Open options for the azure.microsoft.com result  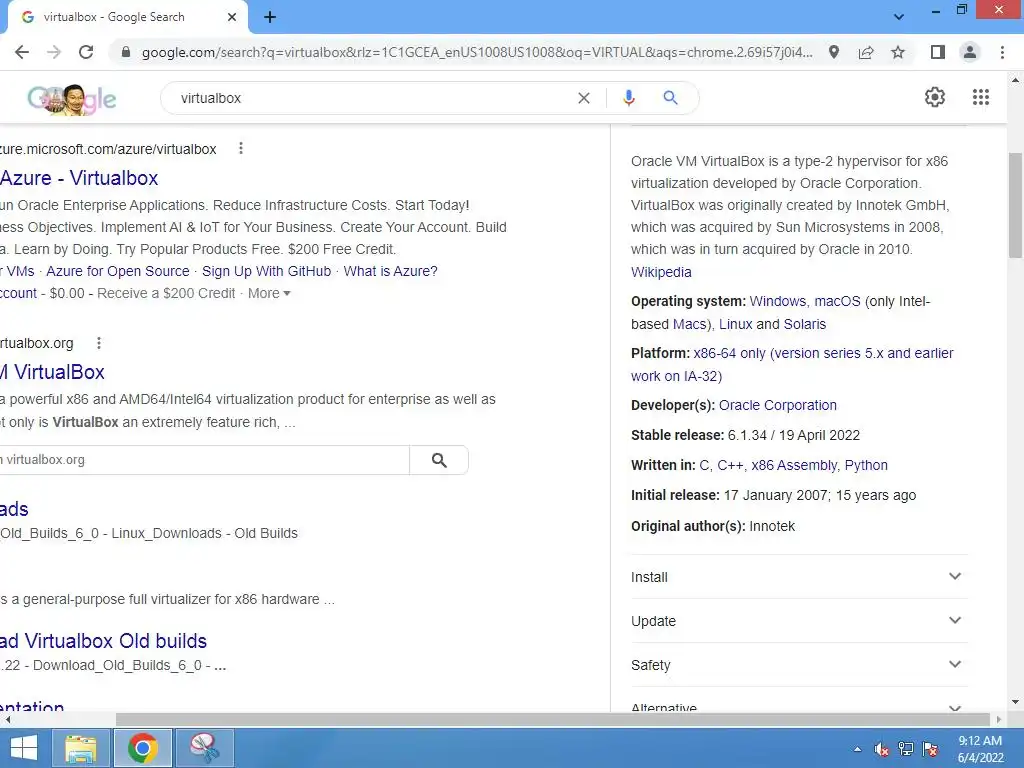pyautogui.click(x=241, y=148)
